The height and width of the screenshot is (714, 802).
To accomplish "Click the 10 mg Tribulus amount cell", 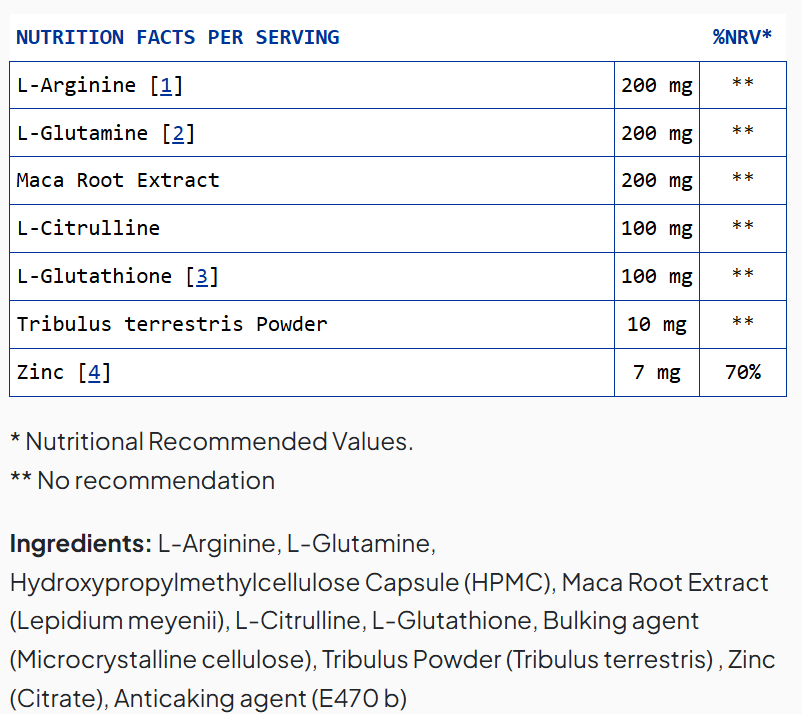I will pyautogui.click(x=656, y=325).
